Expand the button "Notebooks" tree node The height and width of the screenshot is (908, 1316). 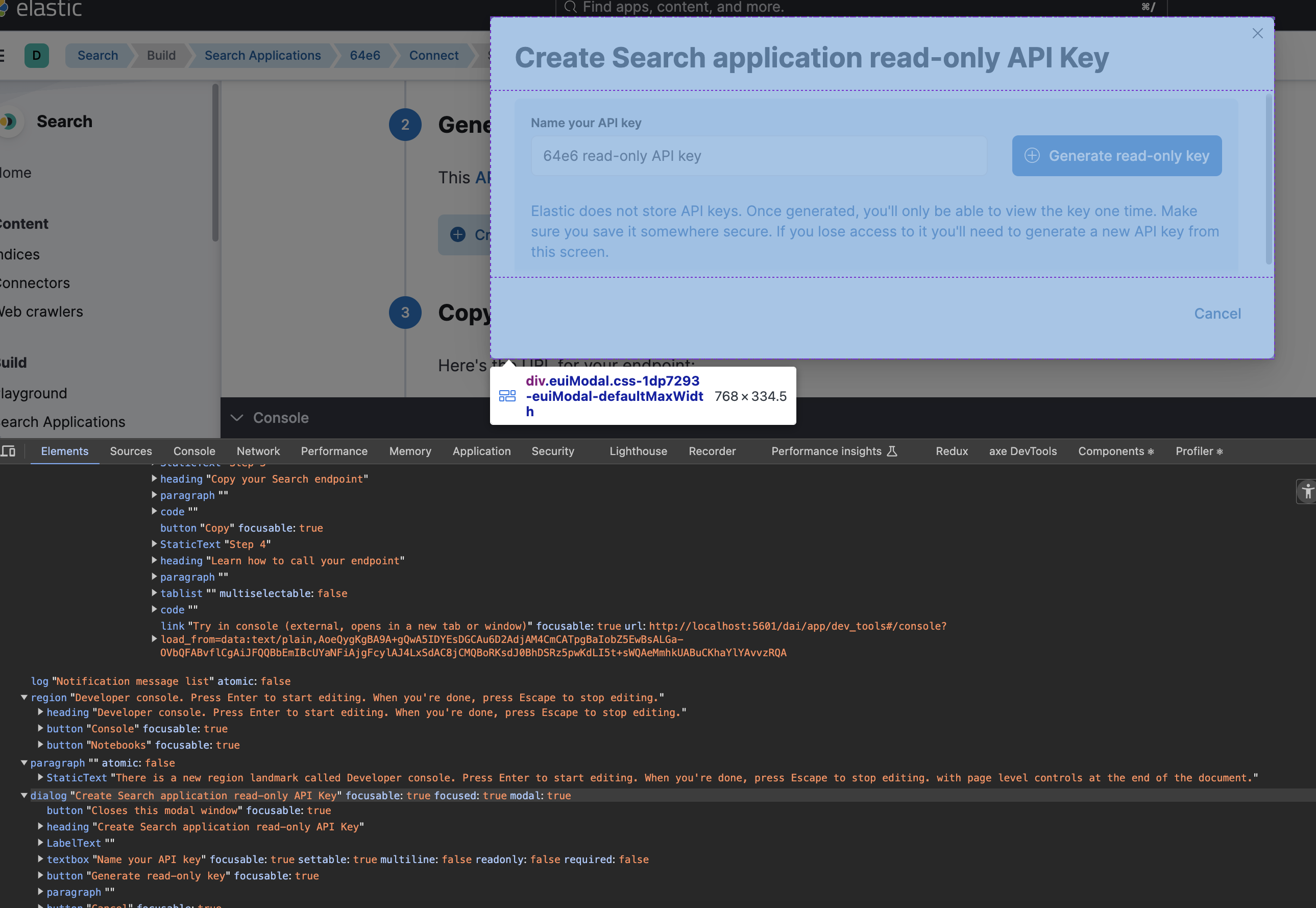click(40, 745)
